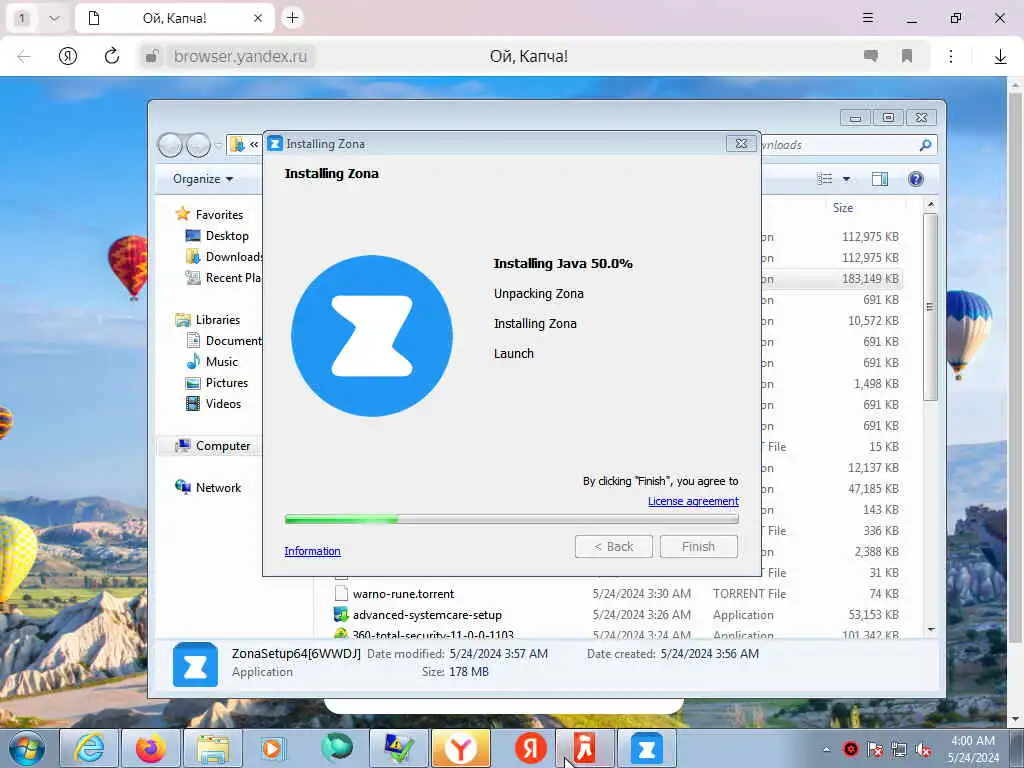
Task: Open Yandex Browser 'Y' taskbar icon
Action: (460, 748)
